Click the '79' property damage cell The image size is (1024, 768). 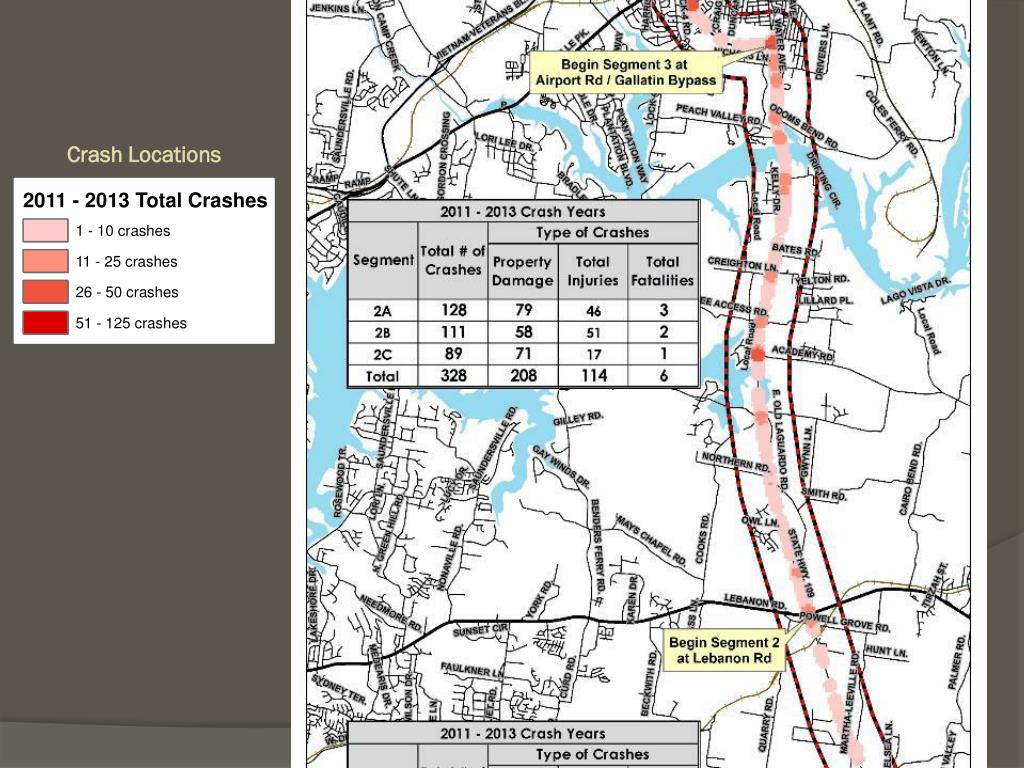point(523,310)
